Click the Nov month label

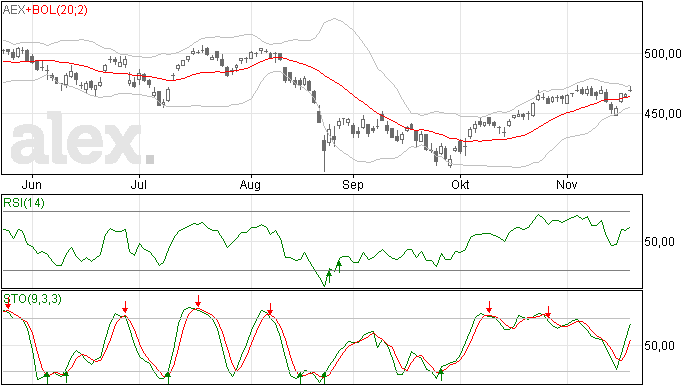567,184
